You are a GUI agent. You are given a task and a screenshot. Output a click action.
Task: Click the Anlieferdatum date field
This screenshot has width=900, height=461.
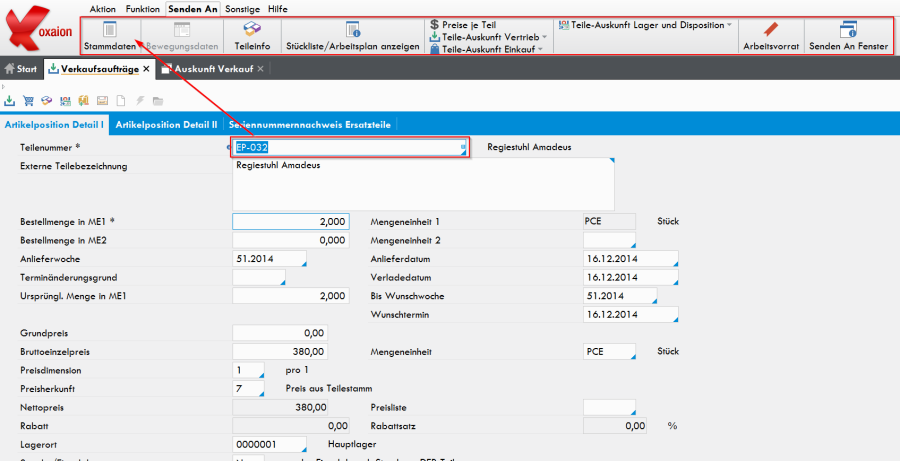pos(629,259)
